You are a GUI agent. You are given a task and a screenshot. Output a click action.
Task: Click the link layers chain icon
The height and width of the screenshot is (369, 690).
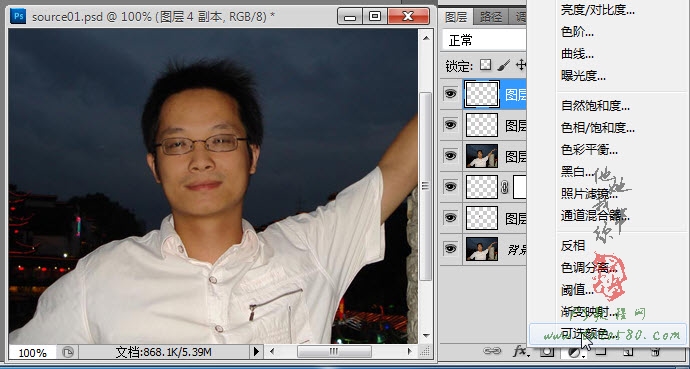point(492,351)
